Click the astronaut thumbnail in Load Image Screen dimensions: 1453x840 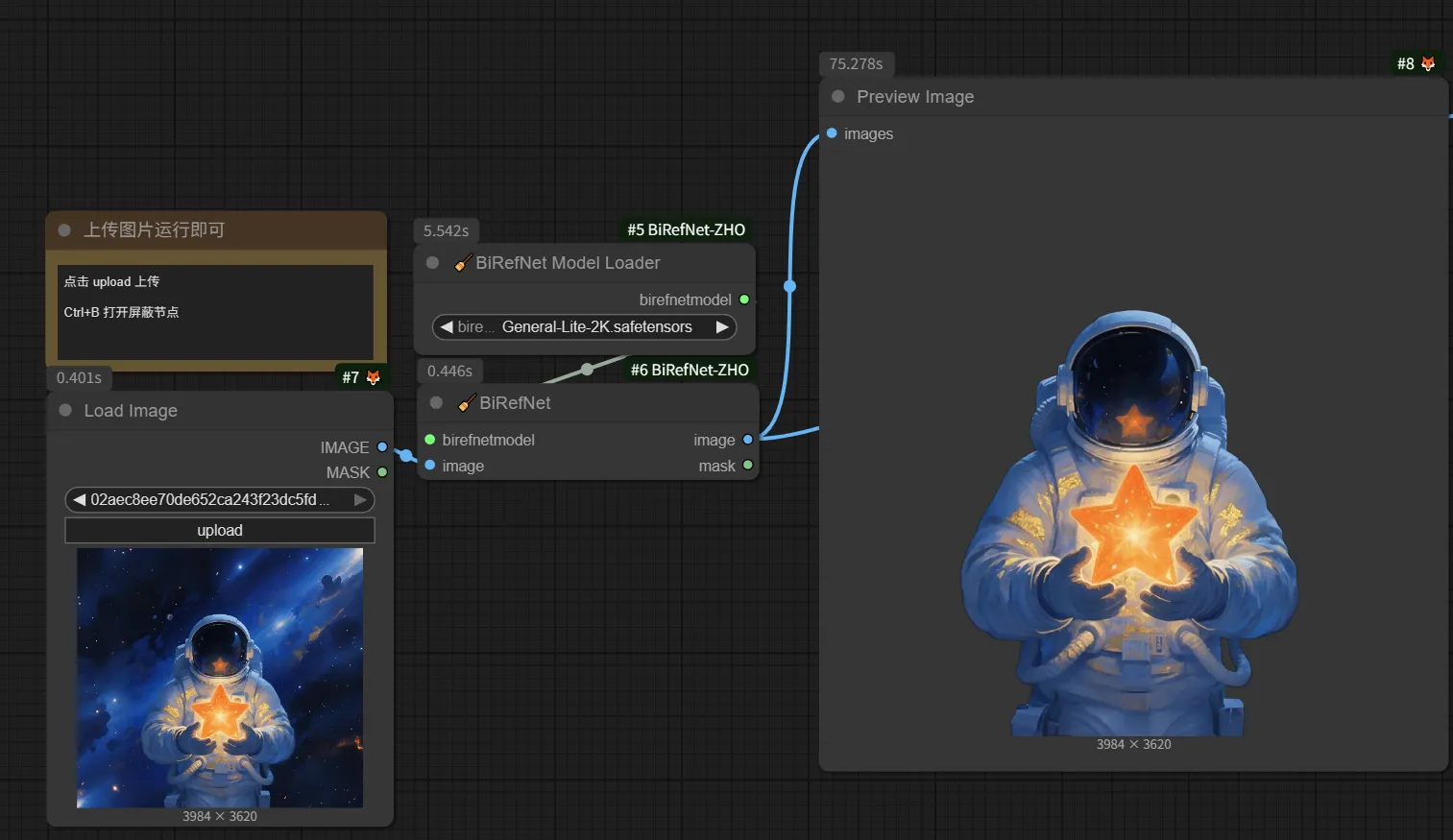click(x=220, y=678)
